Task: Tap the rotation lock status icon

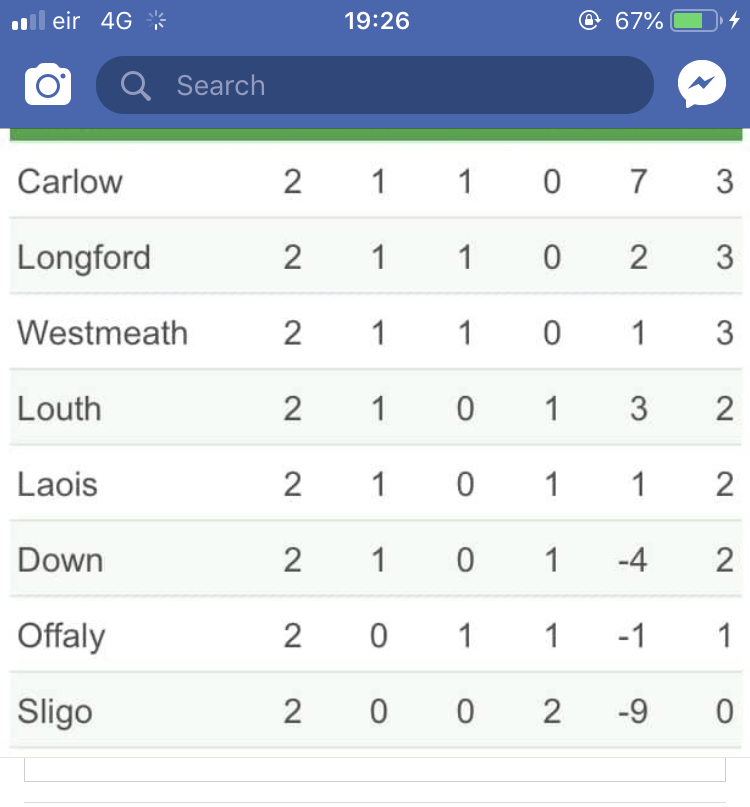Action: pos(590,21)
